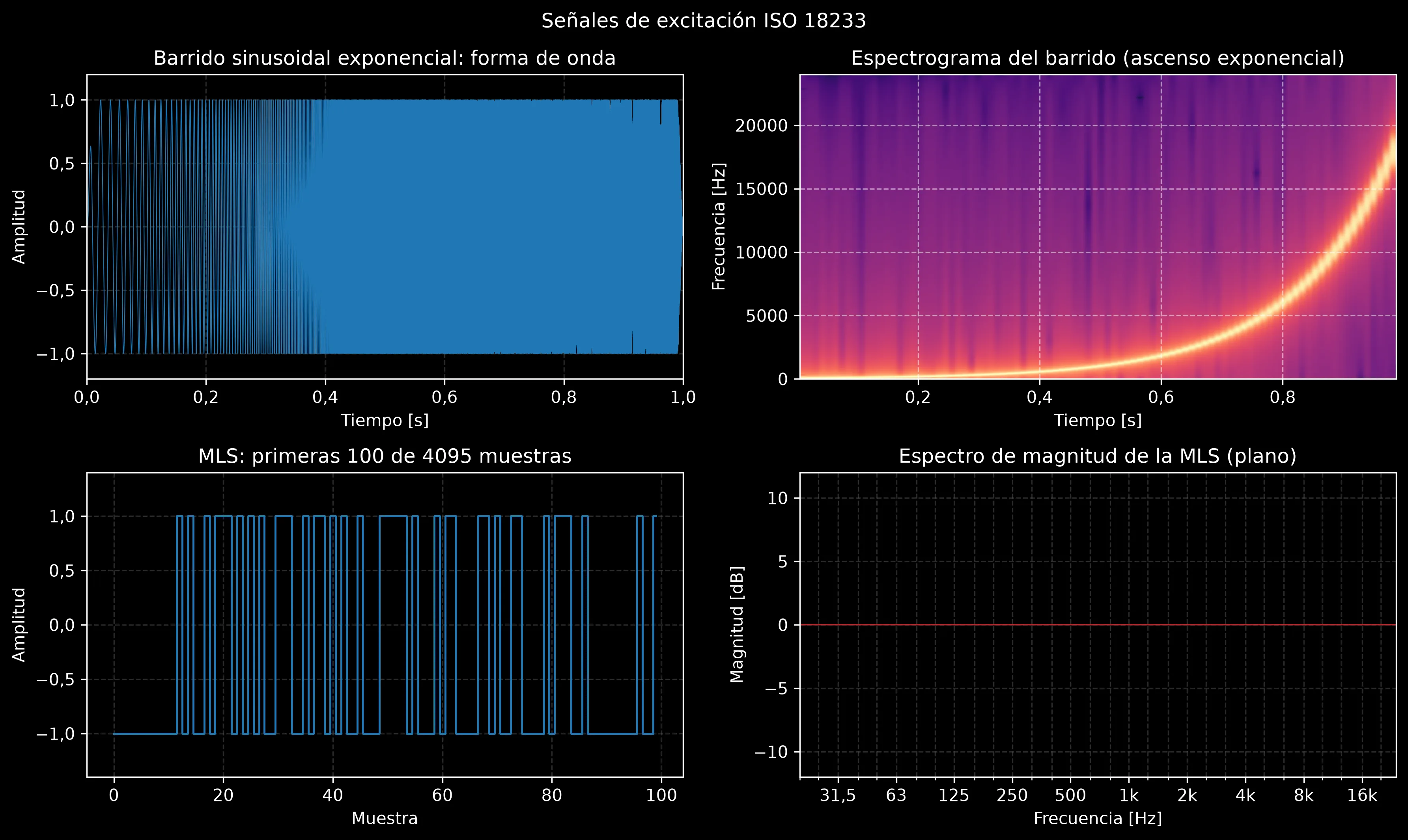
Task: Click the '63' frequency tick label
Action: click(896, 796)
